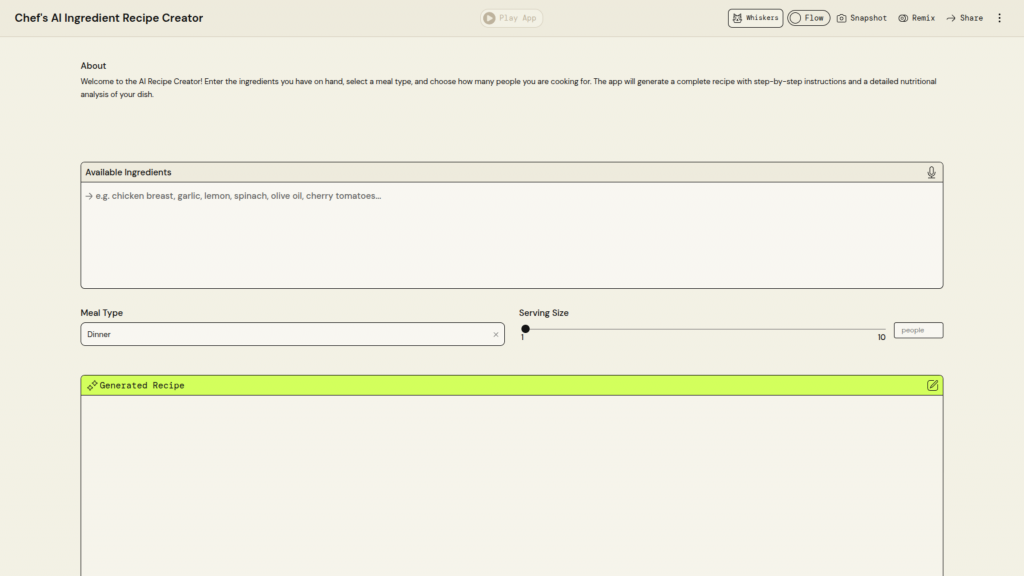Screen dimensions: 1024x576
Task: Click the Generated Recipe output area
Action: point(511,480)
